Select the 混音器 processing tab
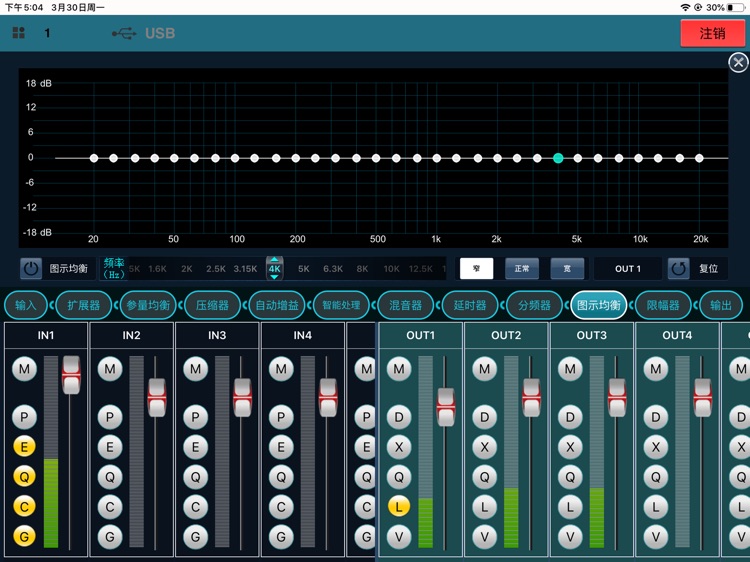Screen dimensions: 750x562 pyautogui.click(x=406, y=305)
